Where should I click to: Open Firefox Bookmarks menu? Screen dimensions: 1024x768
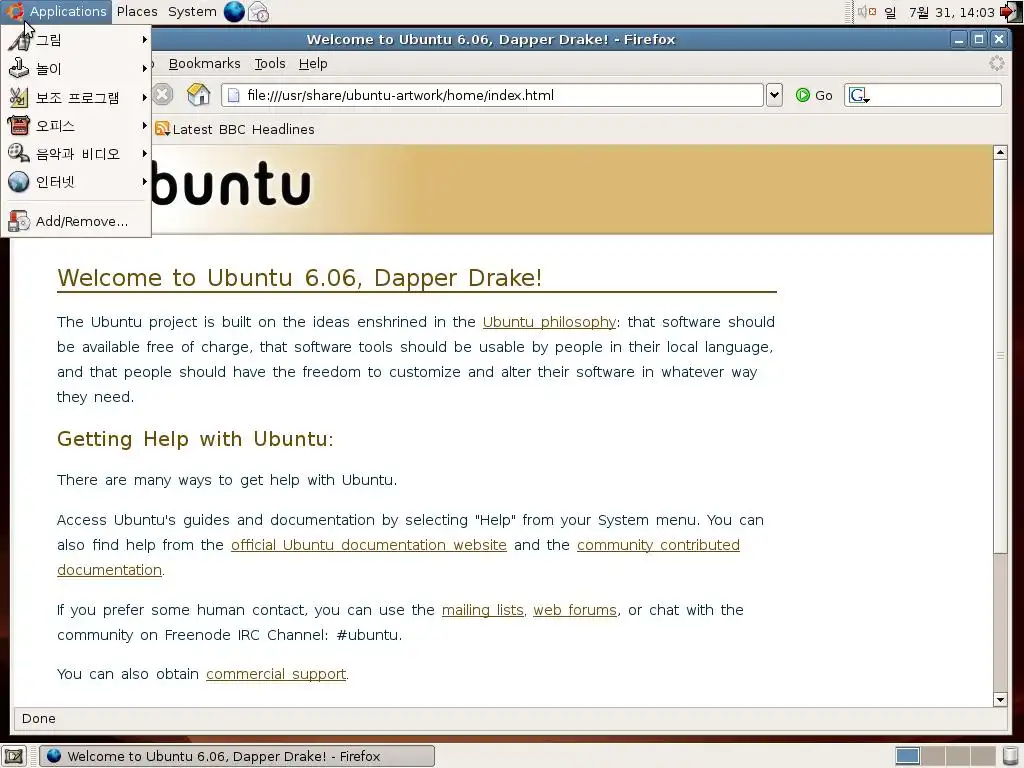(204, 63)
